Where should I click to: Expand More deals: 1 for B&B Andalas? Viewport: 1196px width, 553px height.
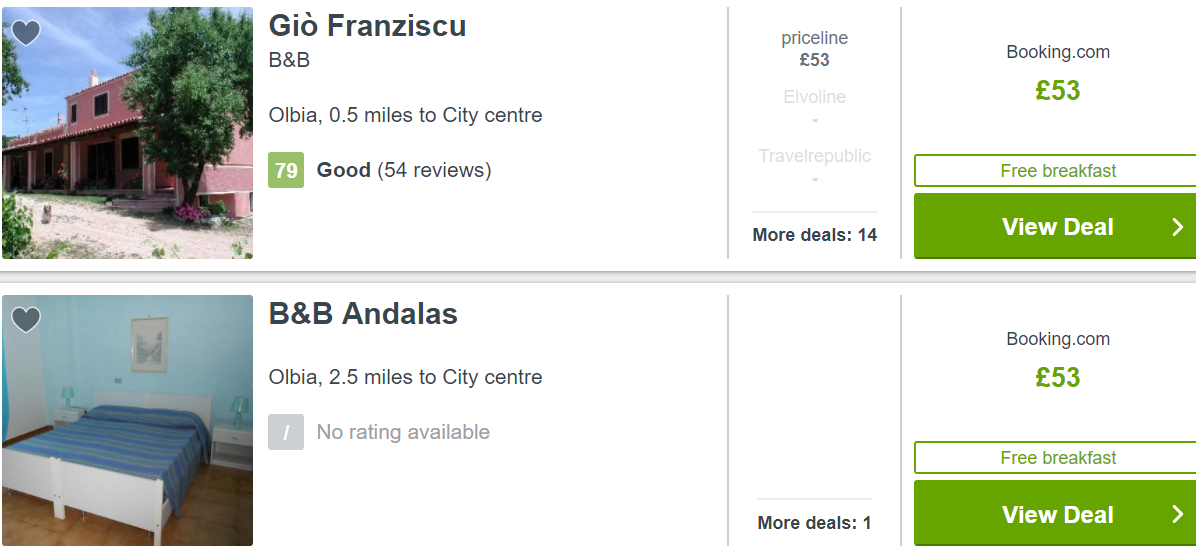tap(815, 522)
